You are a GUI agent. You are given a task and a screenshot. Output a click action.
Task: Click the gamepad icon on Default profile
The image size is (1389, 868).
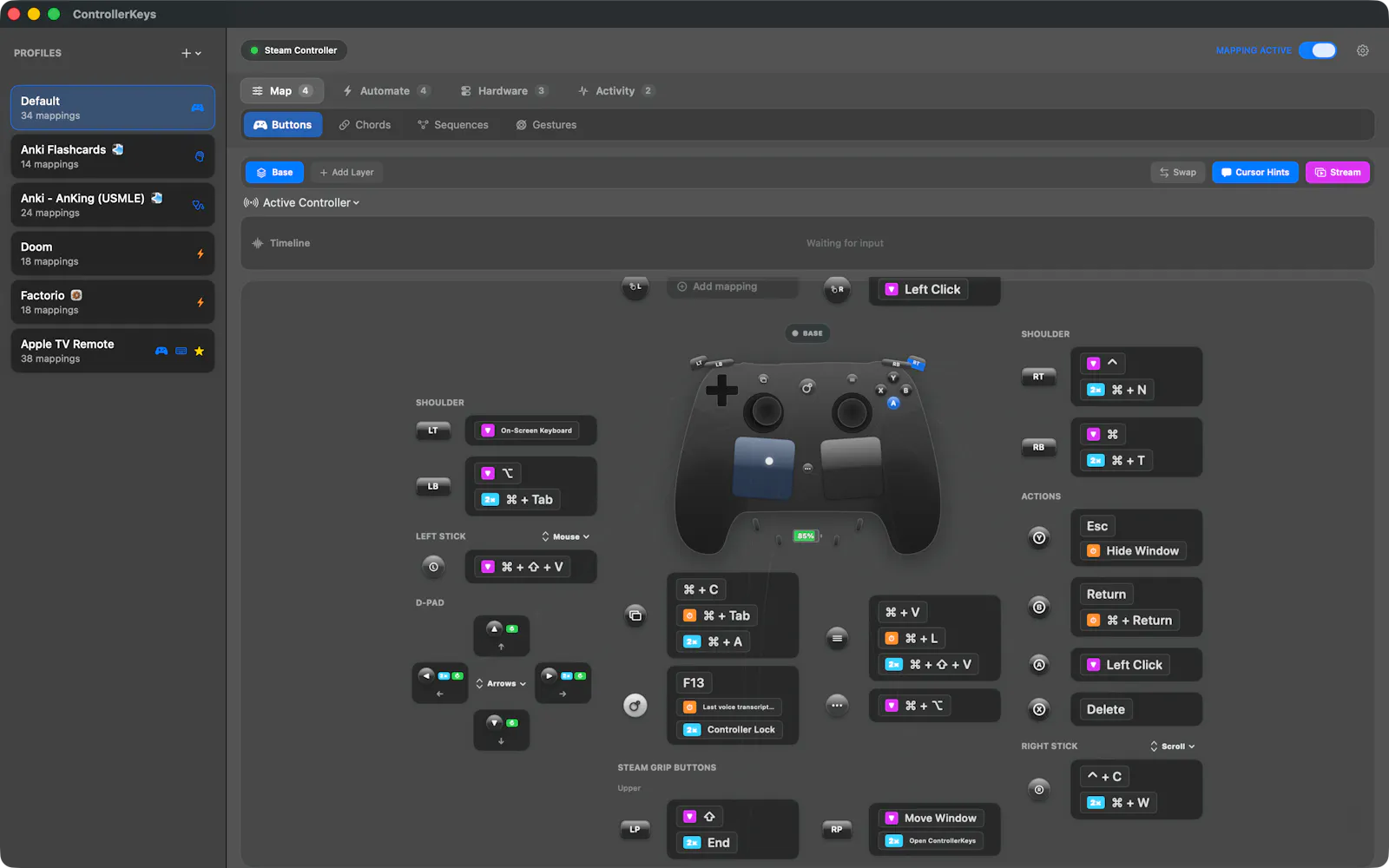197,108
